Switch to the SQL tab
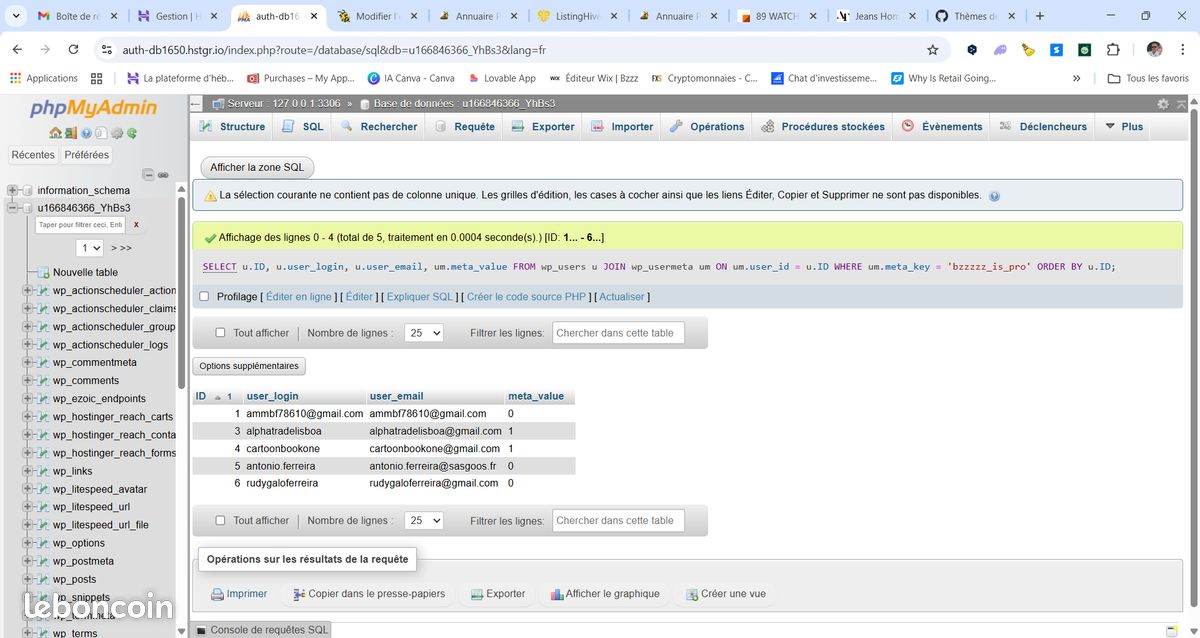 click(302, 126)
